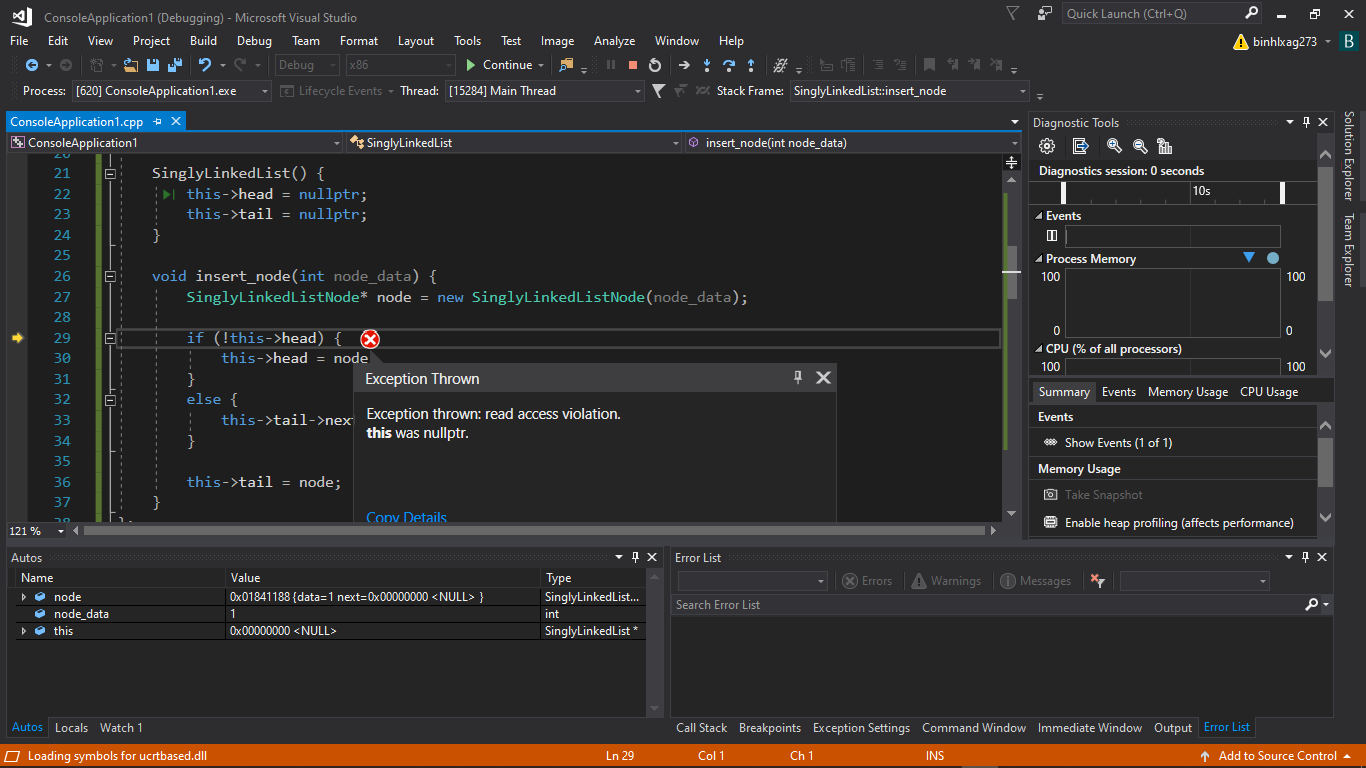Click the red Stop Debugging icon
This screenshot has height=768, width=1366.
pyautogui.click(x=632, y=65)
